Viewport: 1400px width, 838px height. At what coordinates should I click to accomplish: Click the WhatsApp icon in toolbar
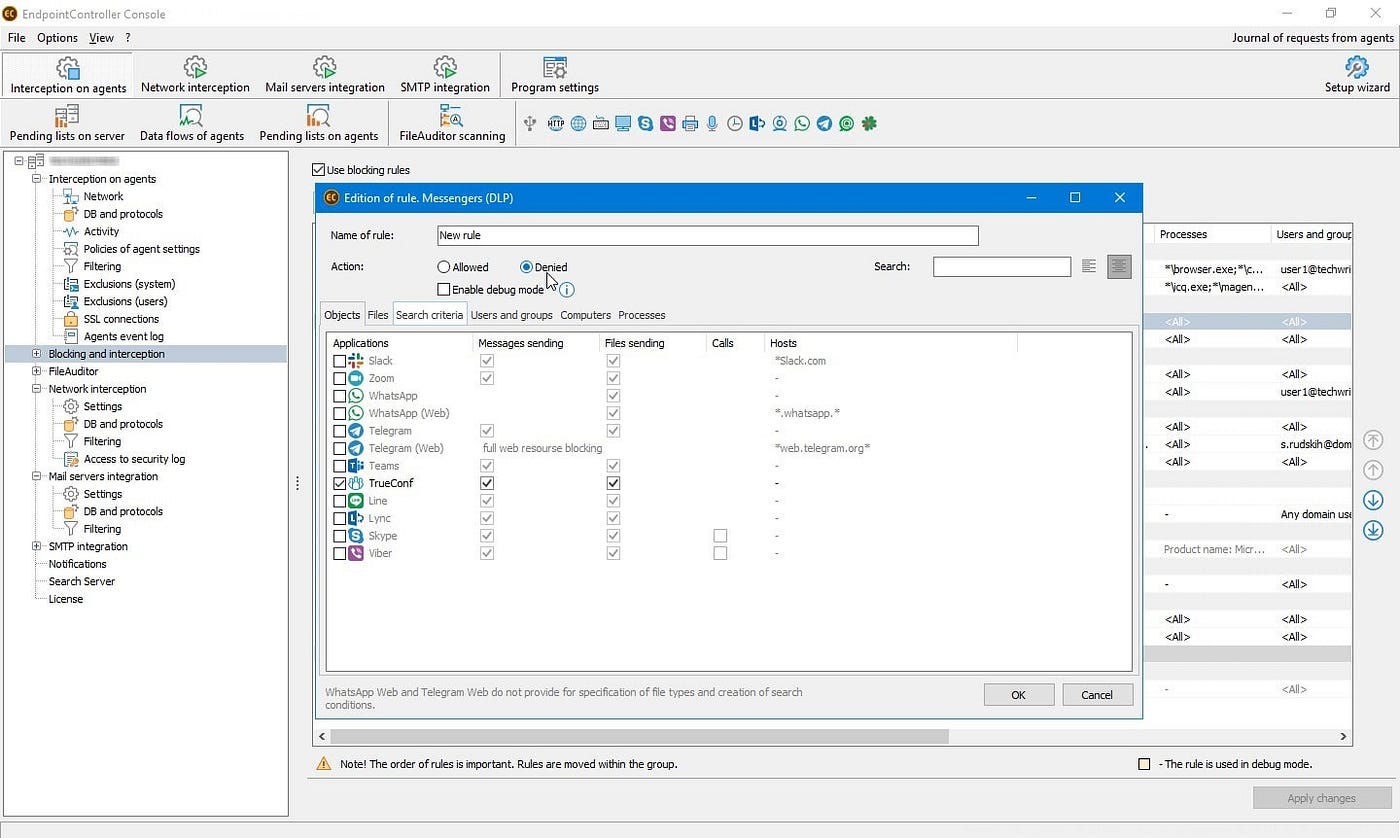802,124
